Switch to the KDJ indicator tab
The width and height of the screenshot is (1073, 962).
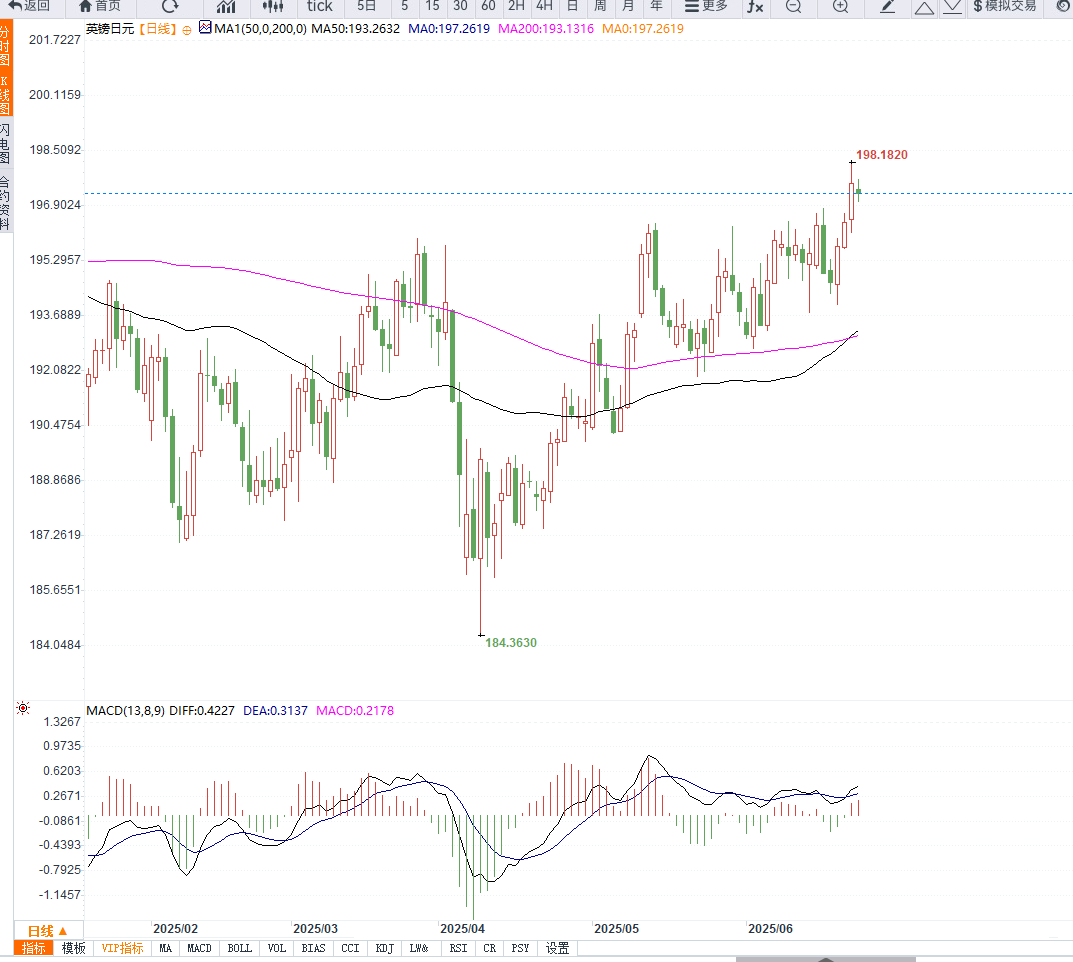tap(384, 948)
